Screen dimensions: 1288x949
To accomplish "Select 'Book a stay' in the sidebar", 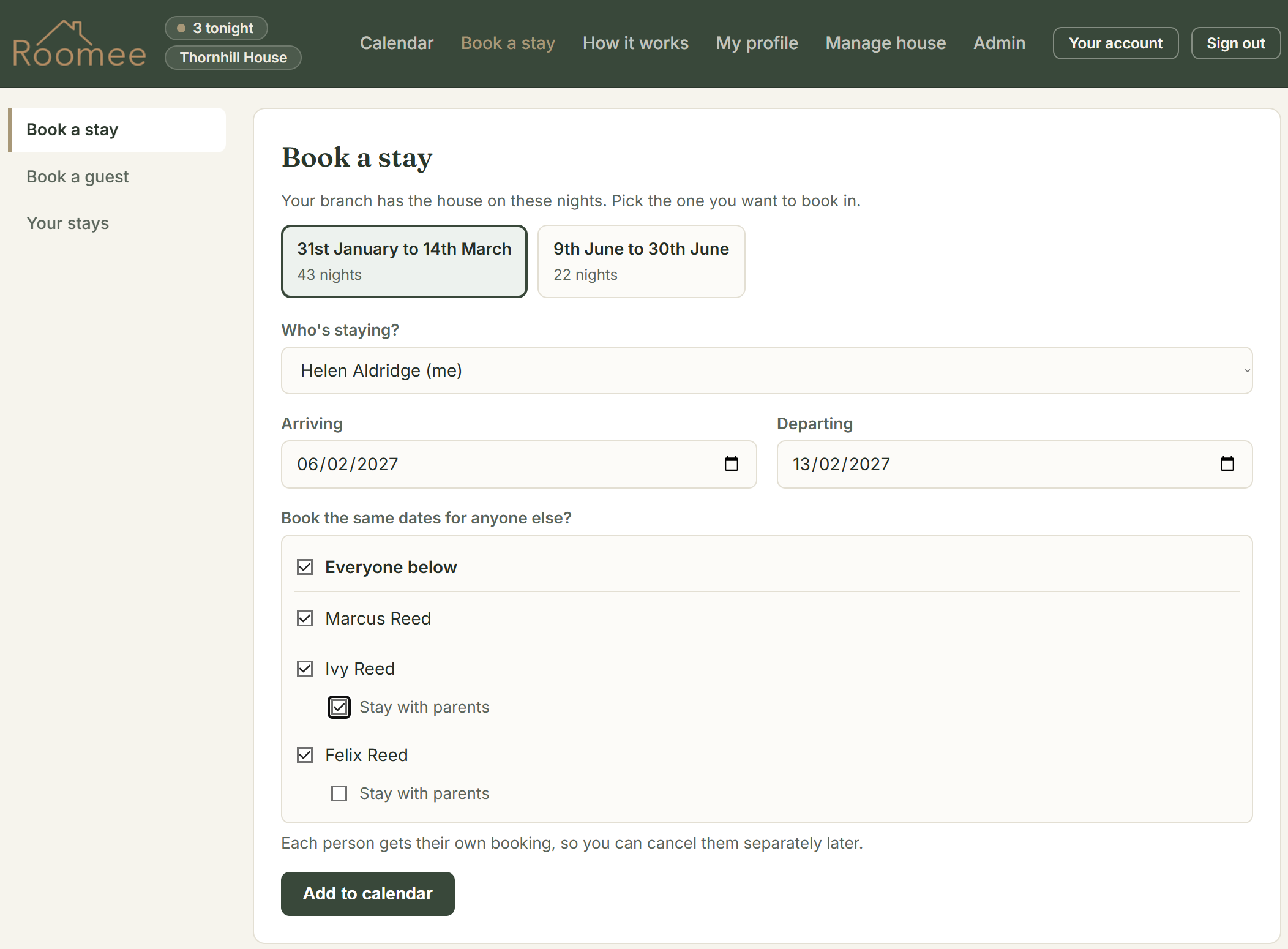I will [x=117, y=130].
